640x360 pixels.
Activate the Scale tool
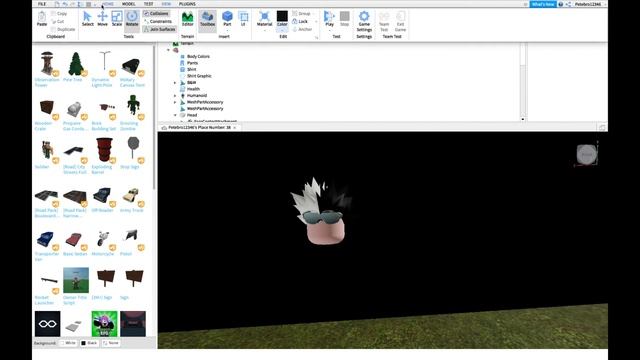[x=117, y=19]
